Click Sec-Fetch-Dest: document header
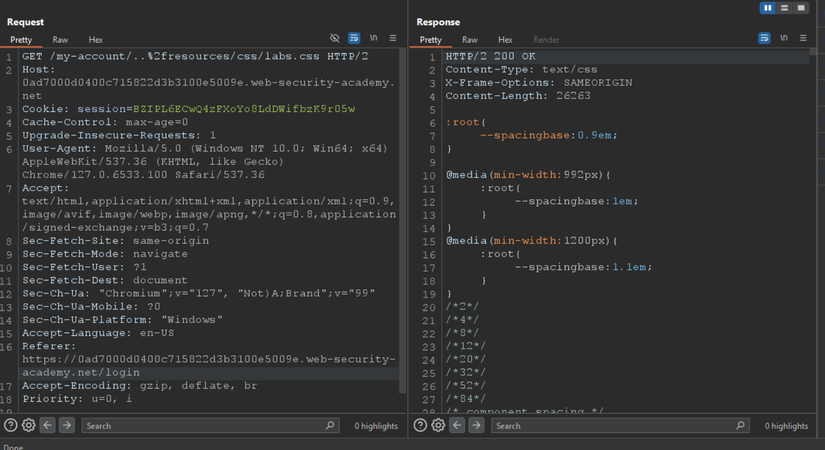This screenshot has height=450, width=825. 105,280
